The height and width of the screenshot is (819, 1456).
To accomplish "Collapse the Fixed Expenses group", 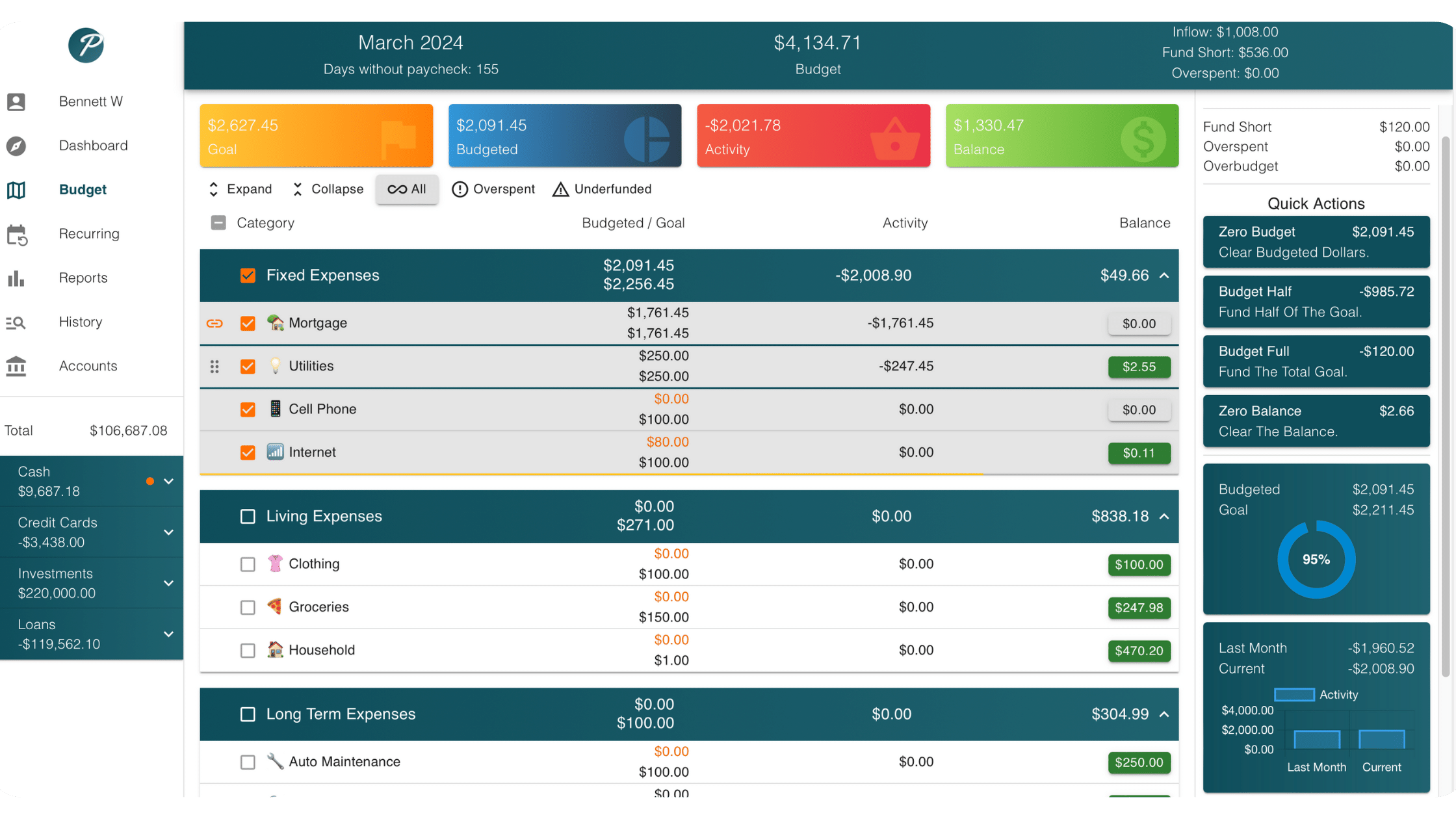I will tap(1163, 275).
